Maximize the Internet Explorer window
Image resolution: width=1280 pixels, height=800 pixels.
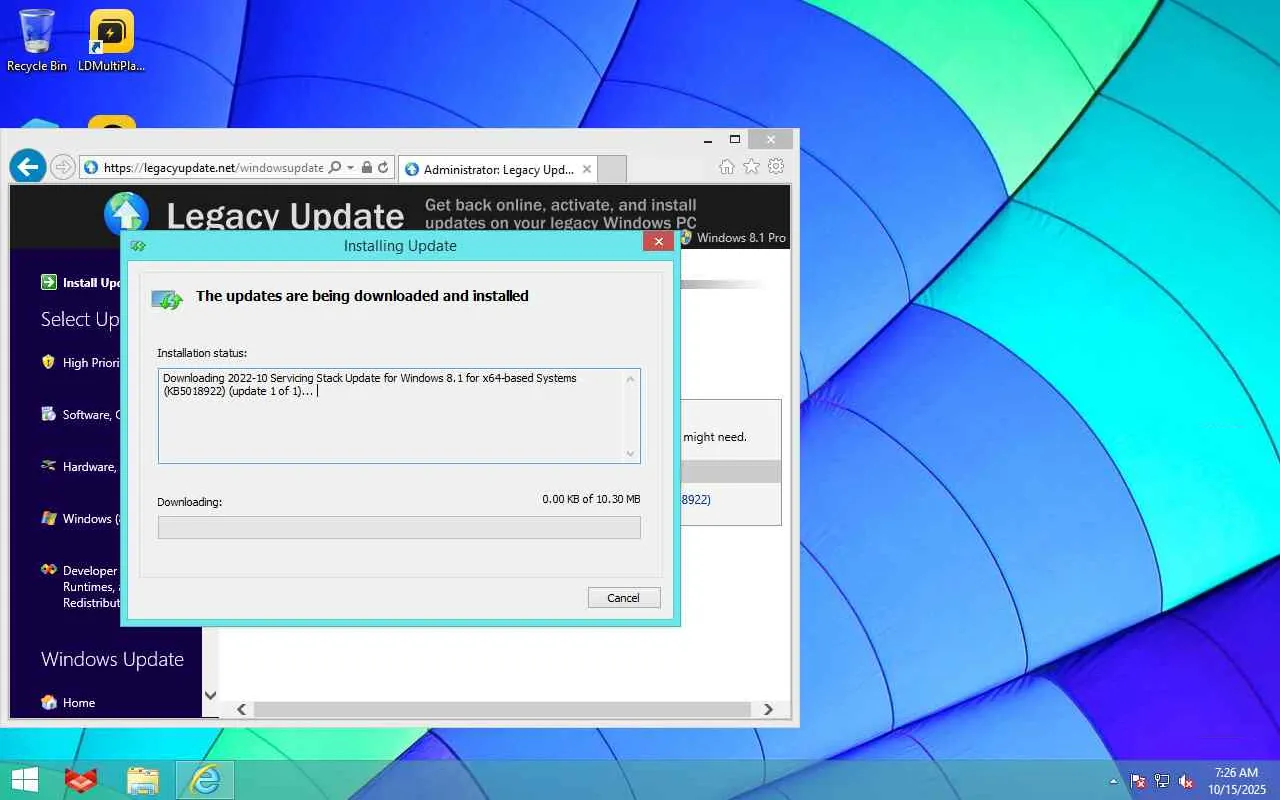point(735,139)
